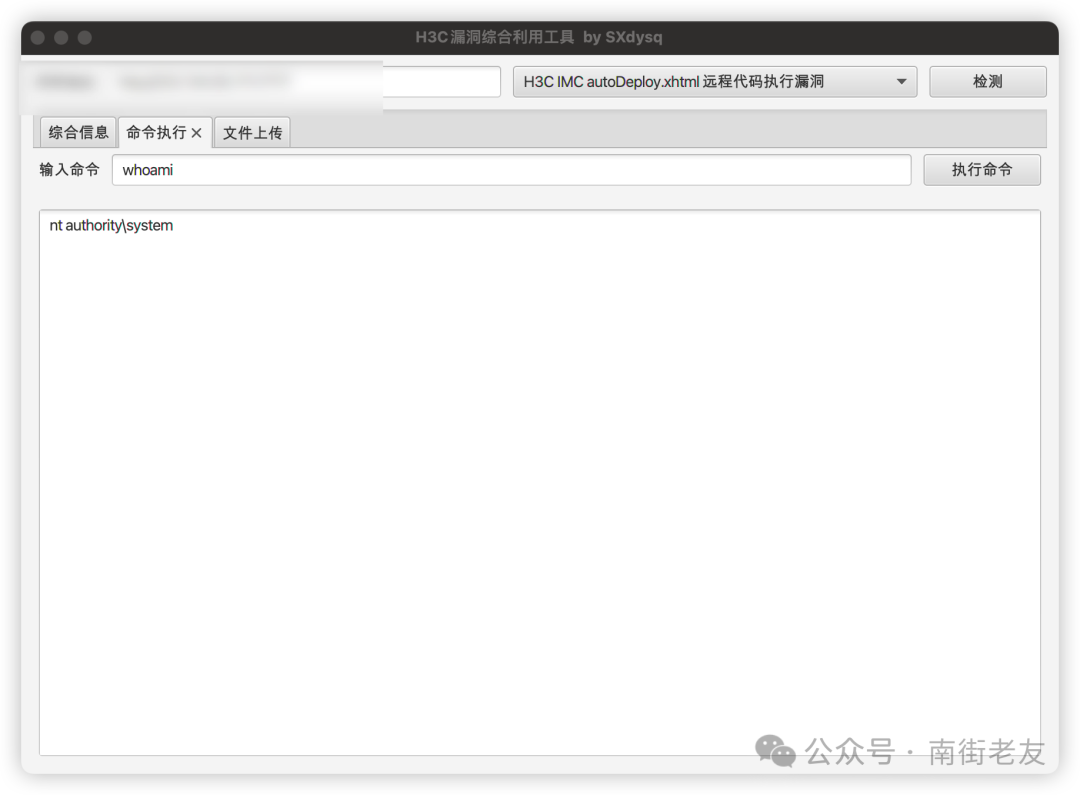Screen dimensions: 1080x795
Task: Focus the whoami command input field
Action: click(x=511, y=170)
